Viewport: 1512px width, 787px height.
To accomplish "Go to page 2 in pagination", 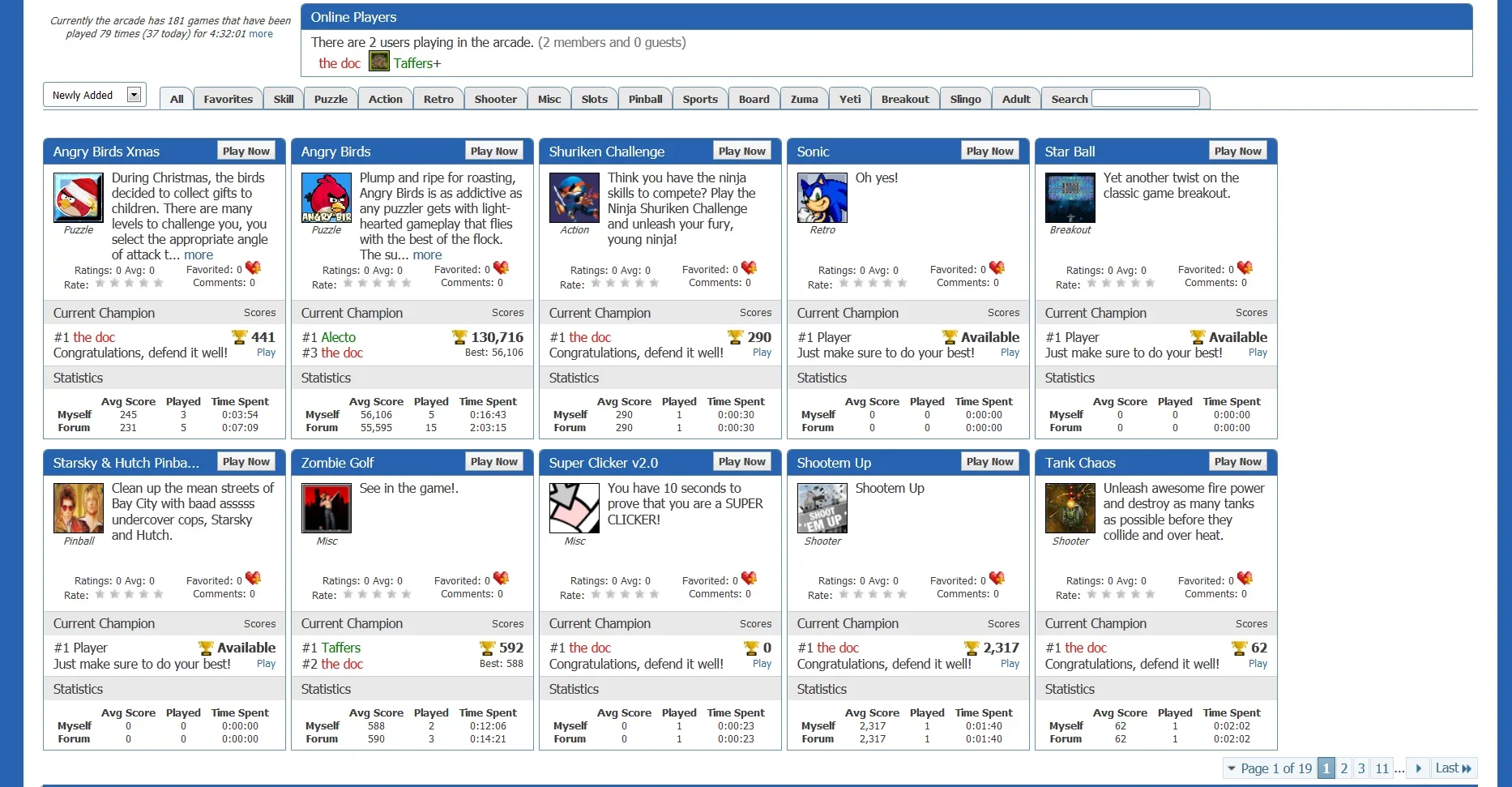I will point(1343,768).
